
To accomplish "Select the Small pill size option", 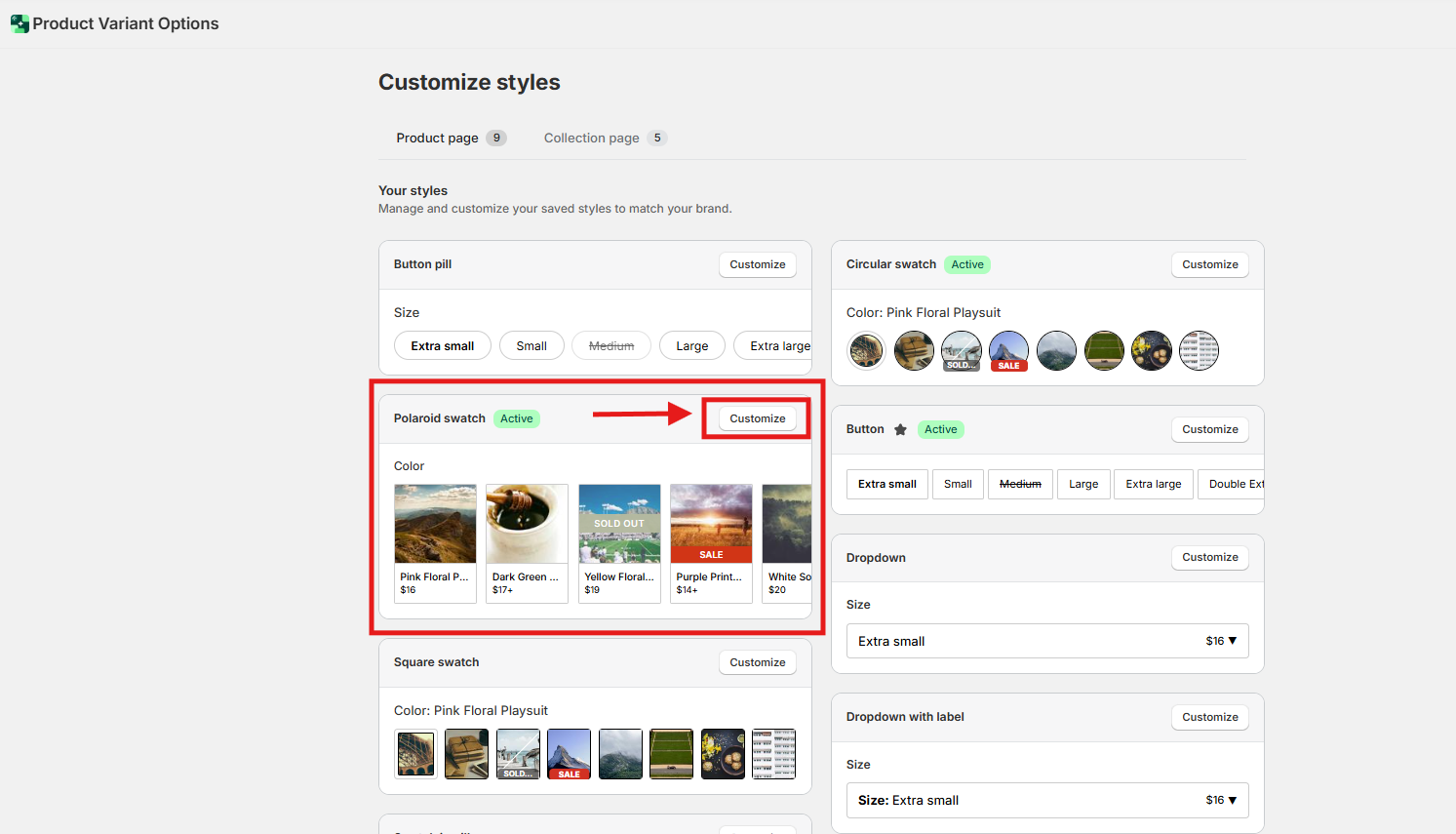I will (531, 345).
